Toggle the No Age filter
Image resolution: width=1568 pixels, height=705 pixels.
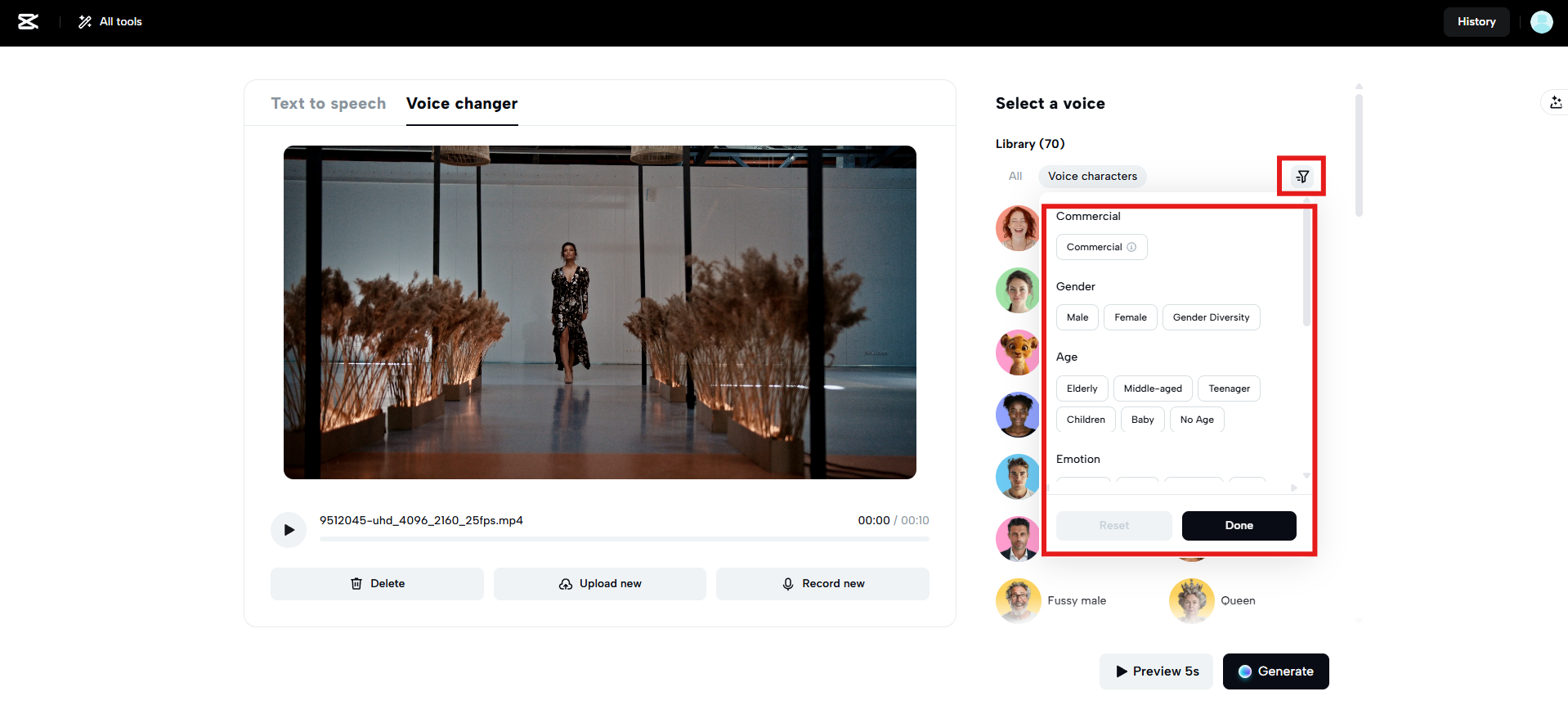(x=1197, y=420)
